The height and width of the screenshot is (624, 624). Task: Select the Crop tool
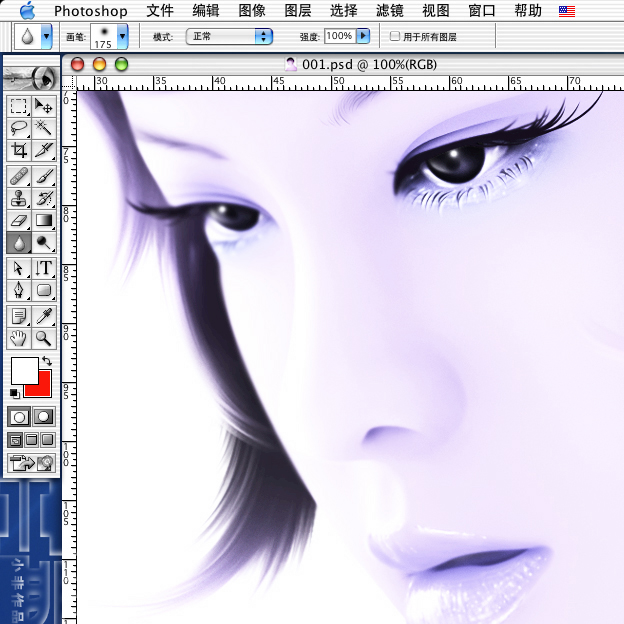pyautogui.click(x=19, y=150)
